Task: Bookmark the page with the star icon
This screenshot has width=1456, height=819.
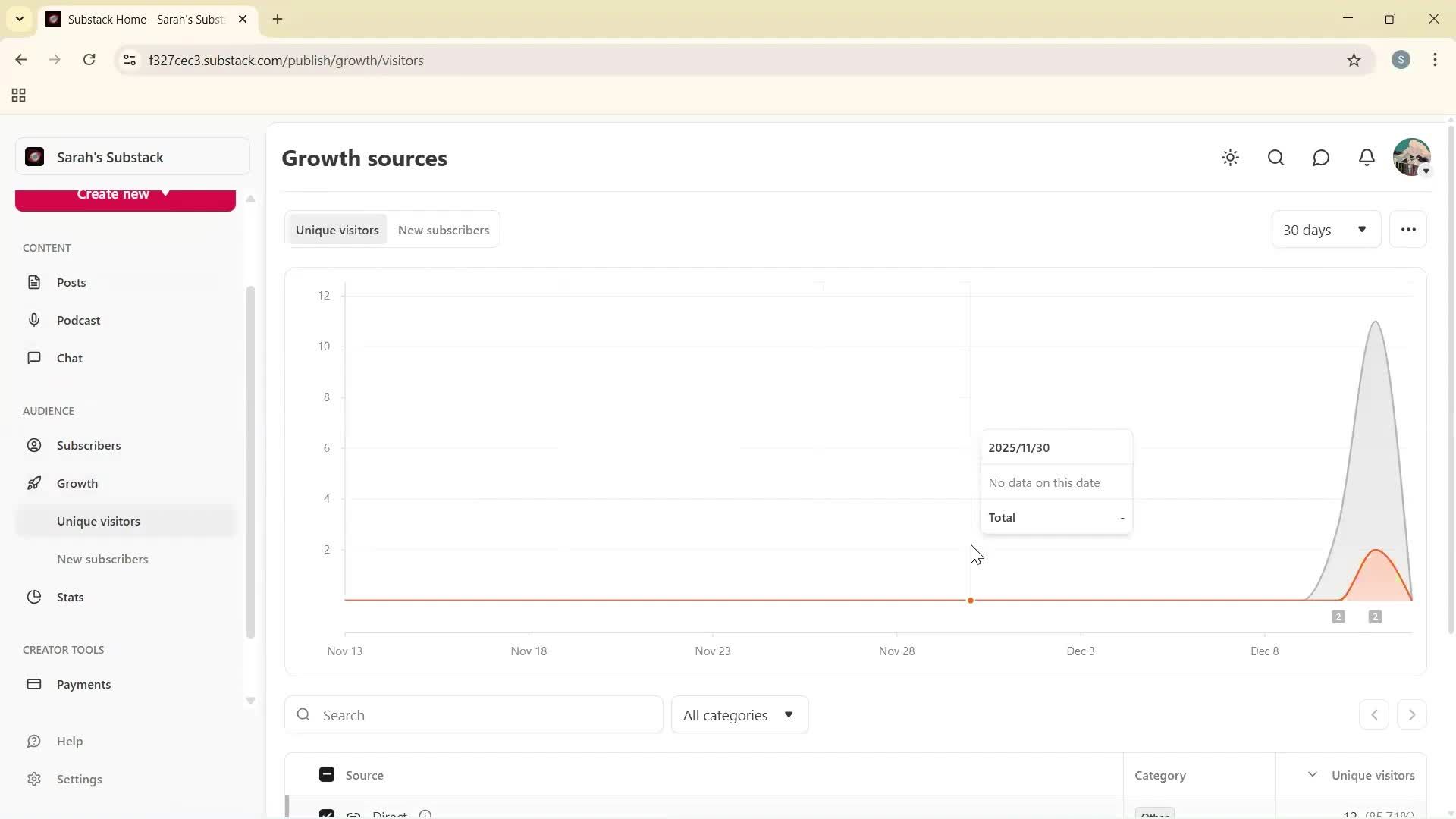Action: (1355, 60)
